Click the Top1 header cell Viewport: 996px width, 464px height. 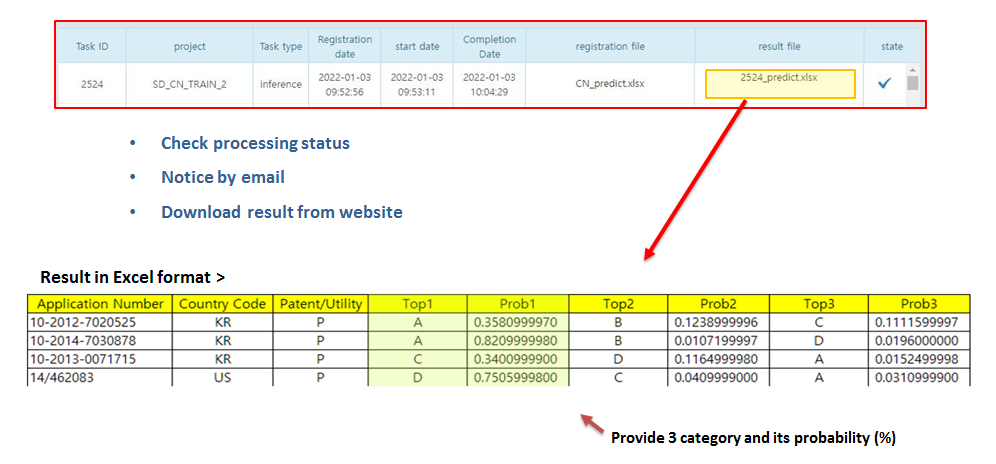pyautogui.click(x=417, y=304)
